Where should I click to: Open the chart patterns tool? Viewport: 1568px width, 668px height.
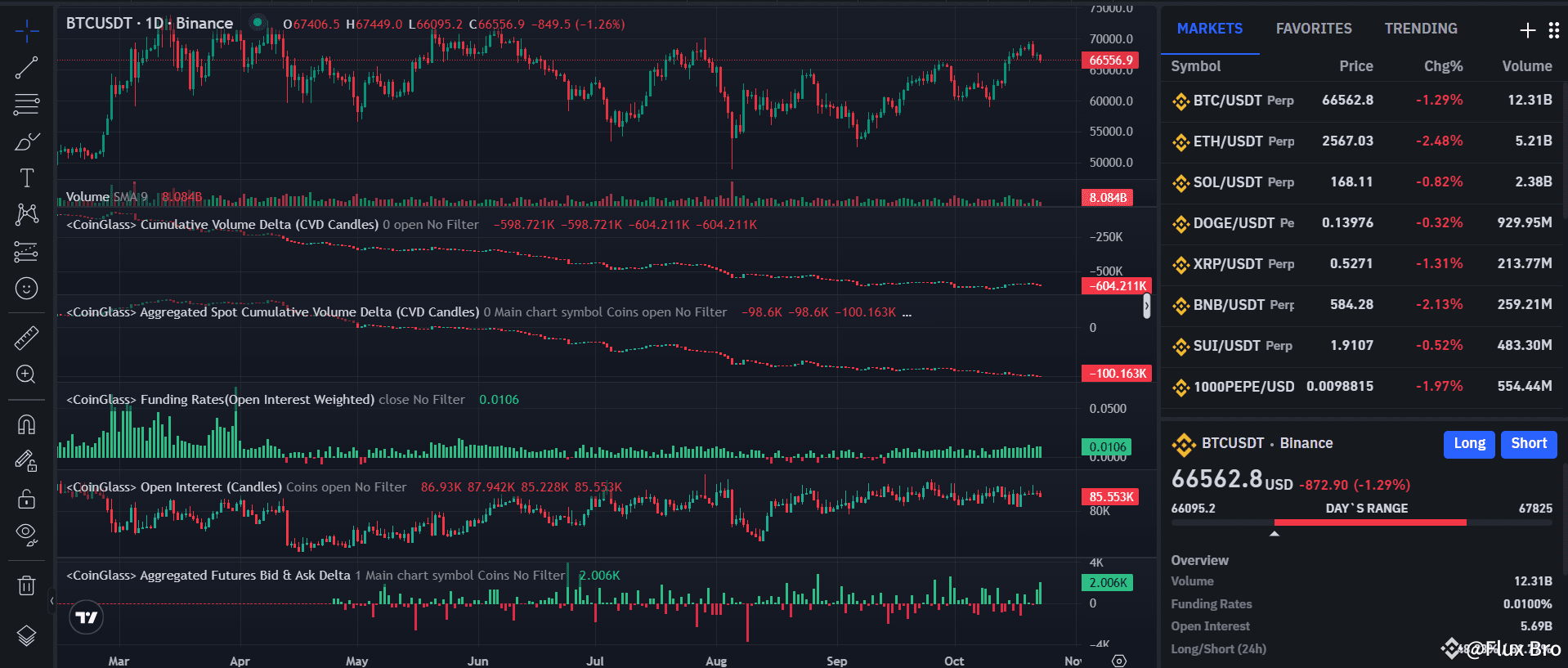tap(26, 215)
